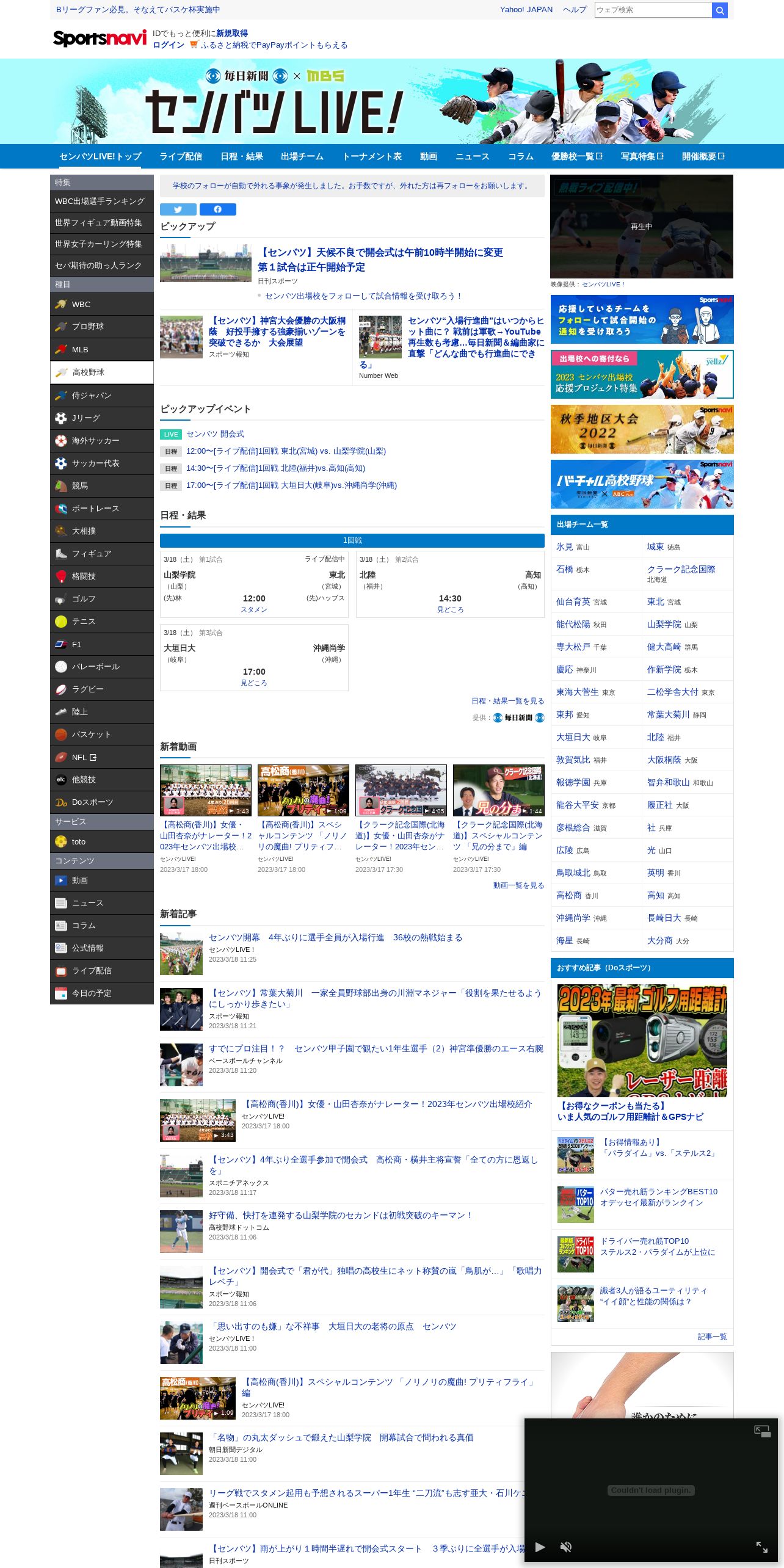Select ボートレース sidebar icon
Viewport: 784px width, 1568px height.
tap(61, 508)
